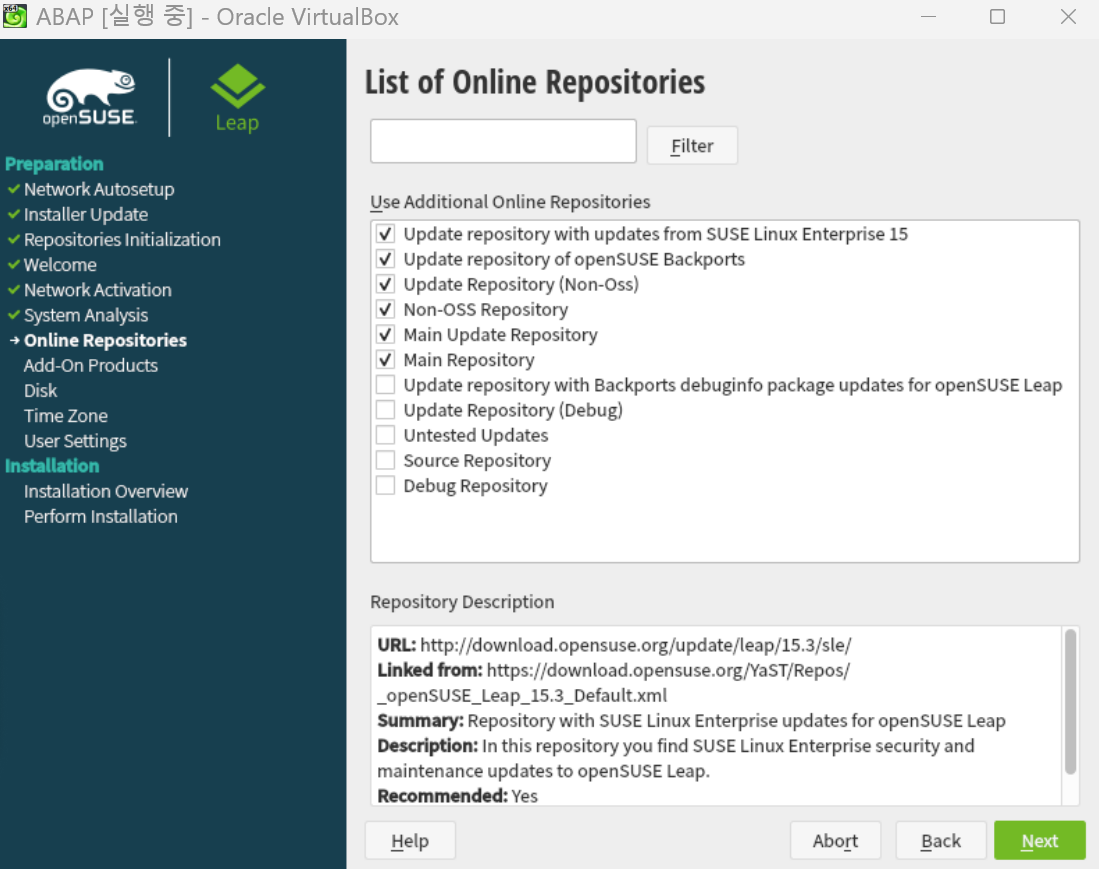Select Installer Update step in sidebar

(86, 214)
